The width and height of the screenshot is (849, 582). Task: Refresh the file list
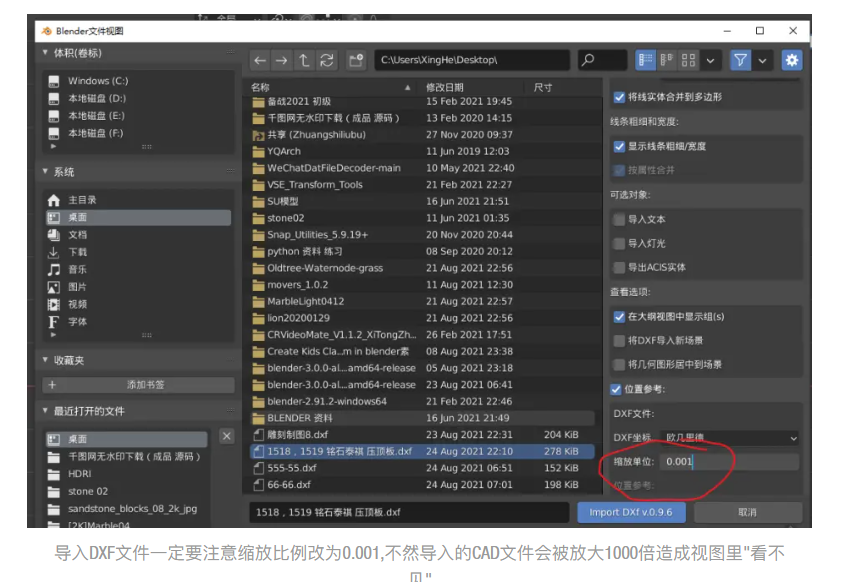point(326,60)
